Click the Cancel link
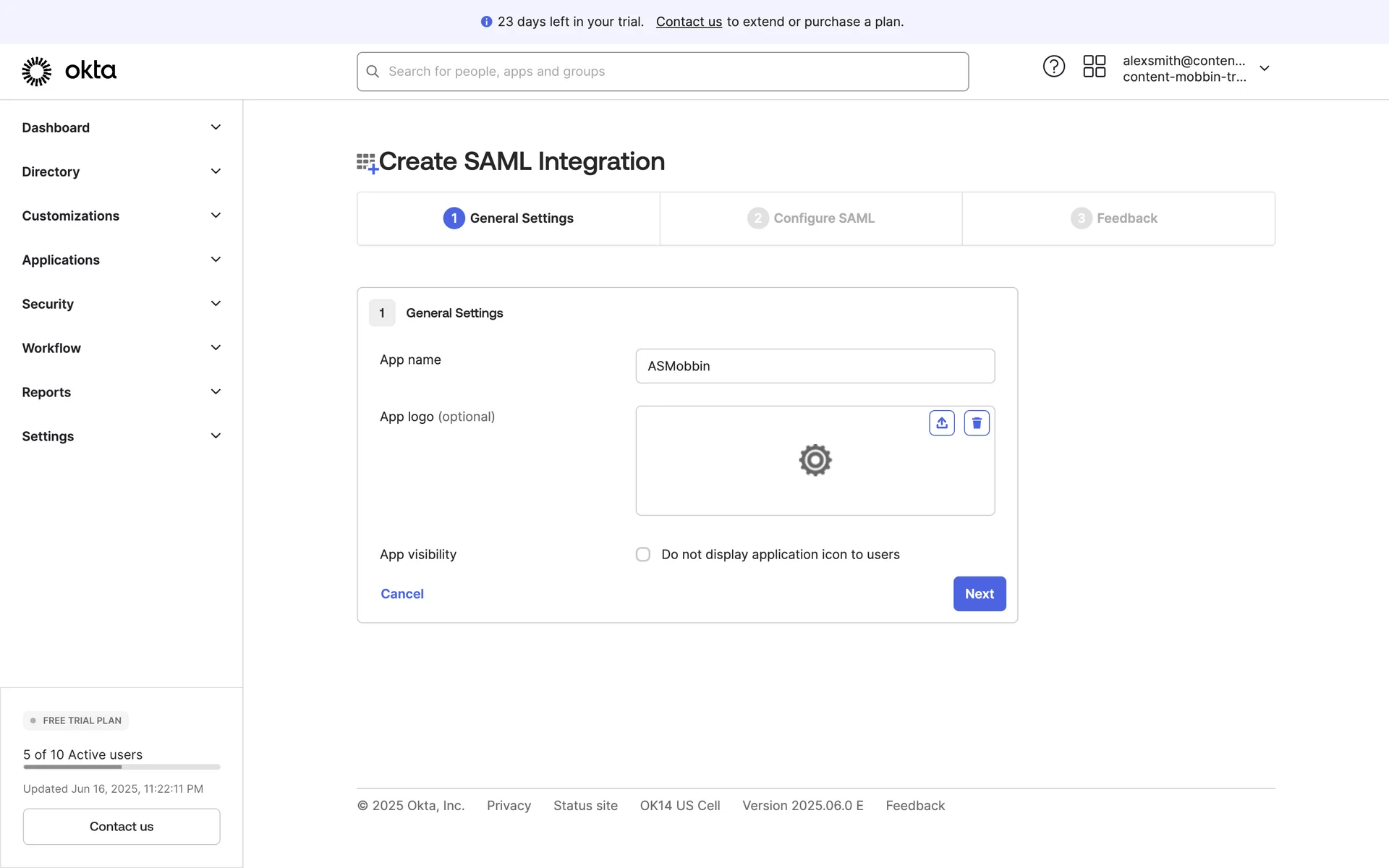This screenshot has height=868, width=1389. pyautogui.click(x=402, y=594)
